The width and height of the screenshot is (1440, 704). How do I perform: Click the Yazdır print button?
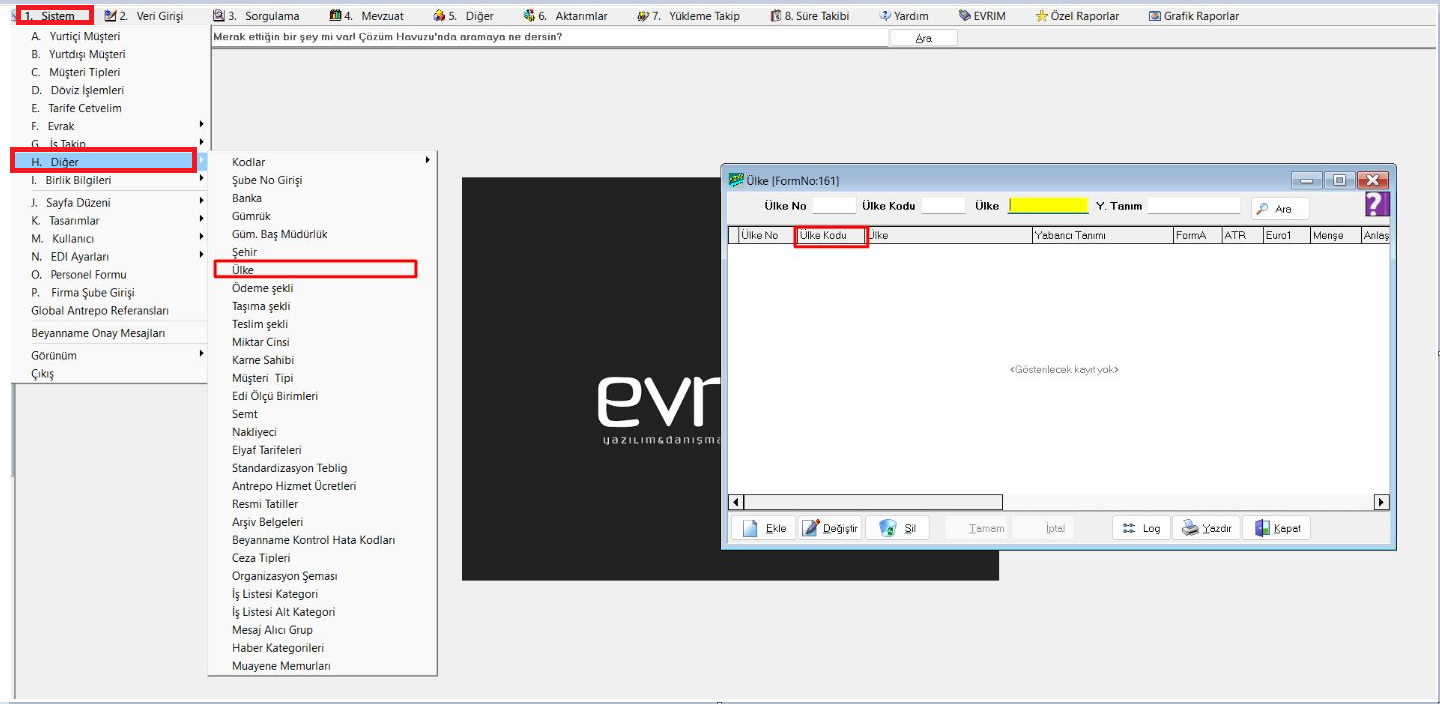click(1206, 528)
